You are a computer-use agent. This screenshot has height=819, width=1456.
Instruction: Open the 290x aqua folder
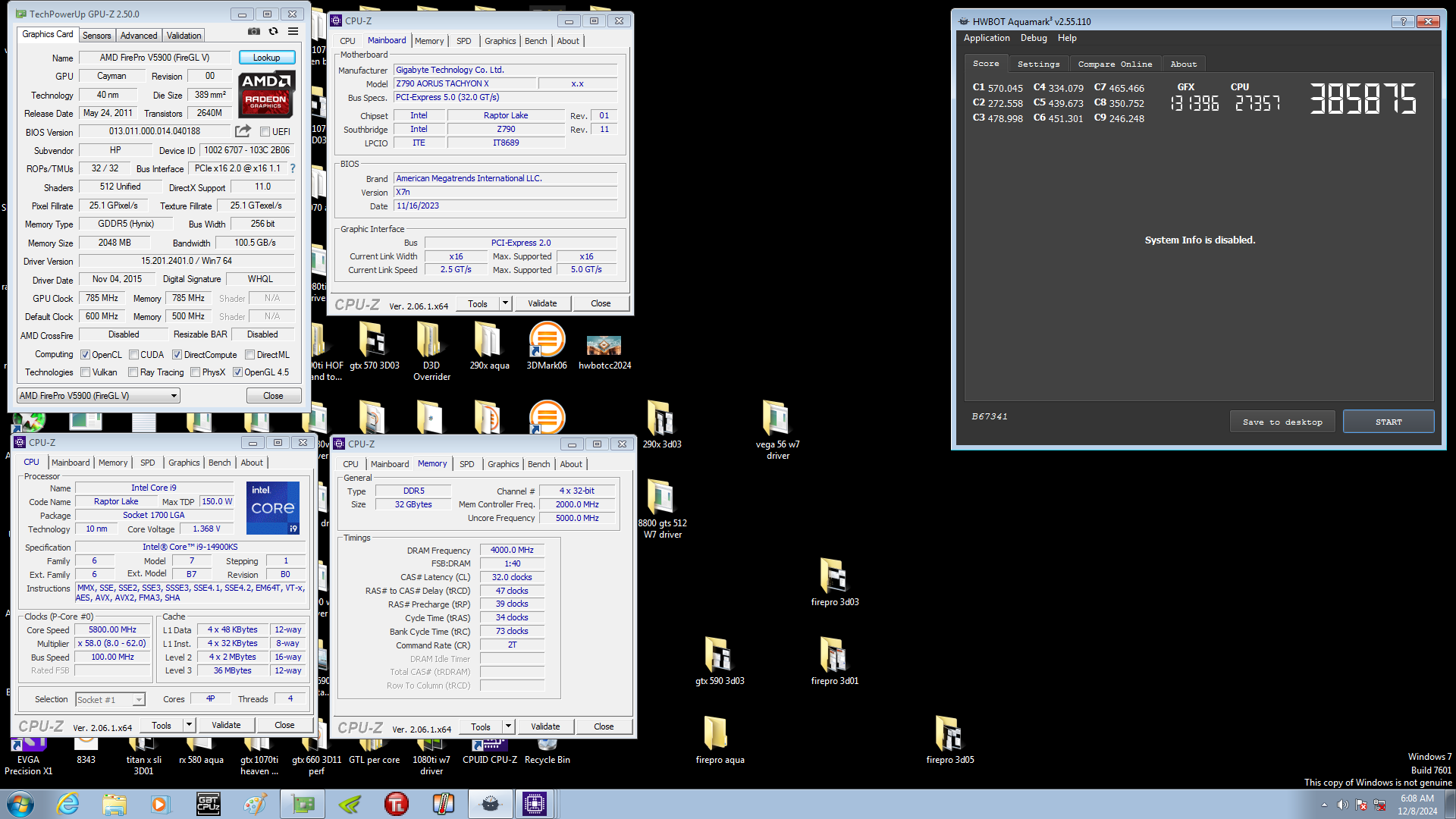tap(489, 347)
